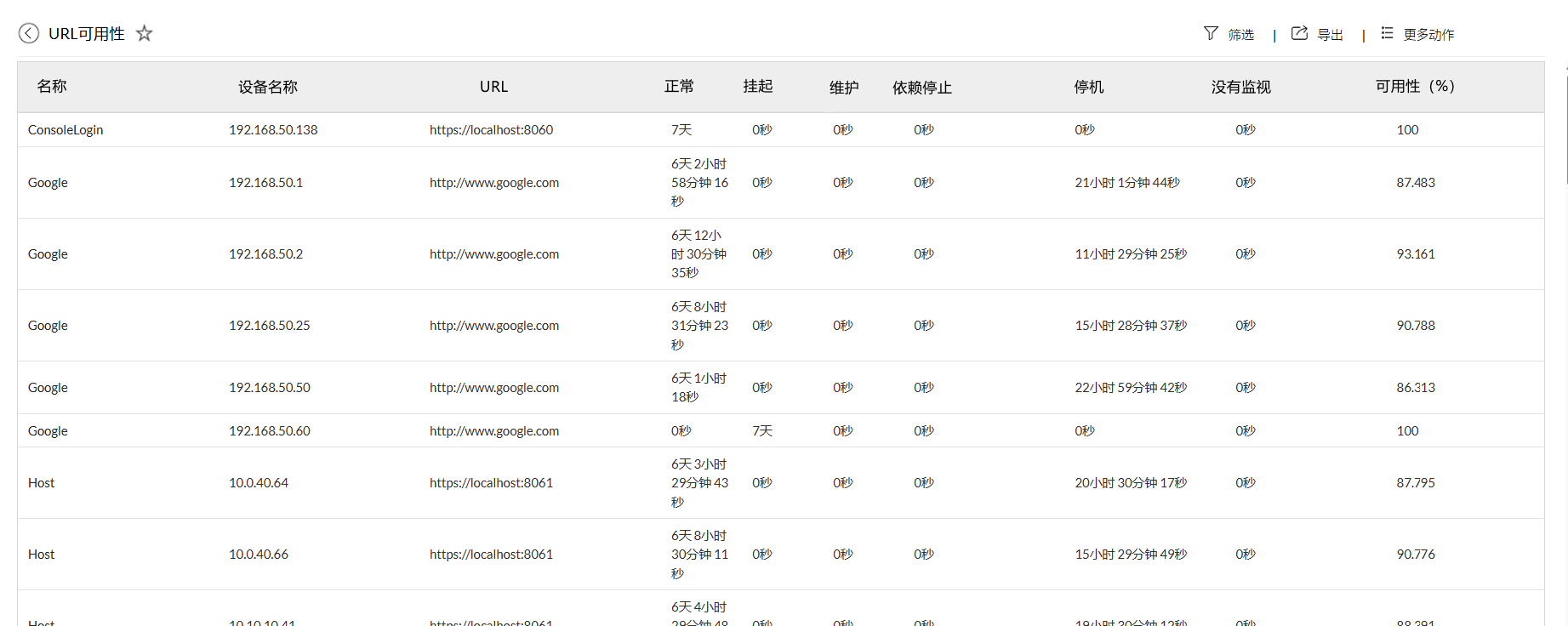This screenshot has width=1568, height=626.
Task: Open the 更多动作 menu
Action: point(1428,34)
